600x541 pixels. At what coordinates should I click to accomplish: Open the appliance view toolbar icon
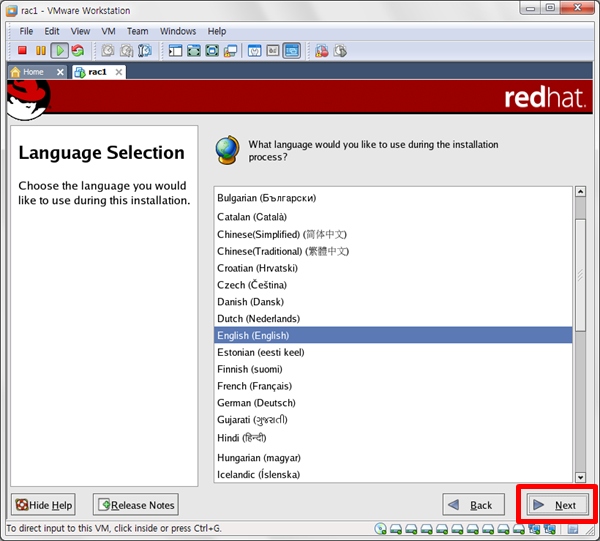pyautogui.click(x=273, y=51)
